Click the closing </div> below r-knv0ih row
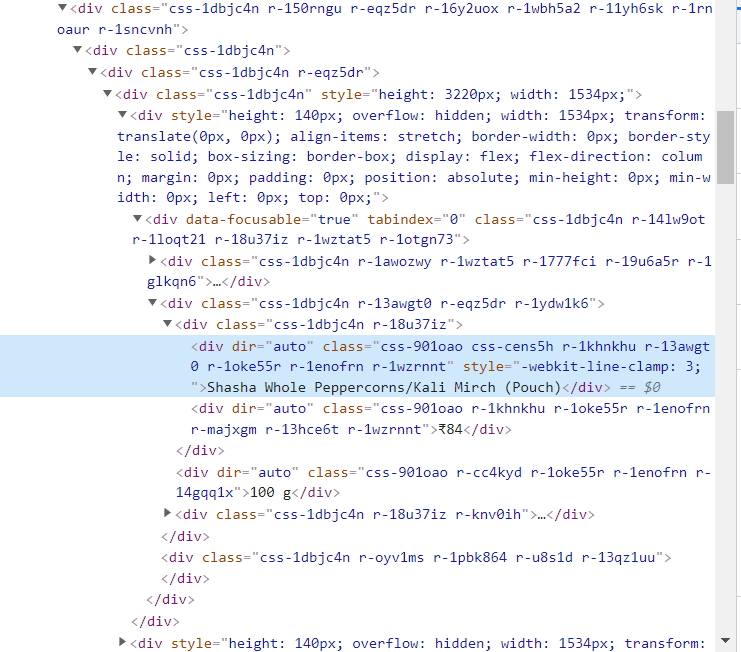The height and width of the screenshot is (652, 741). (185, 537)
